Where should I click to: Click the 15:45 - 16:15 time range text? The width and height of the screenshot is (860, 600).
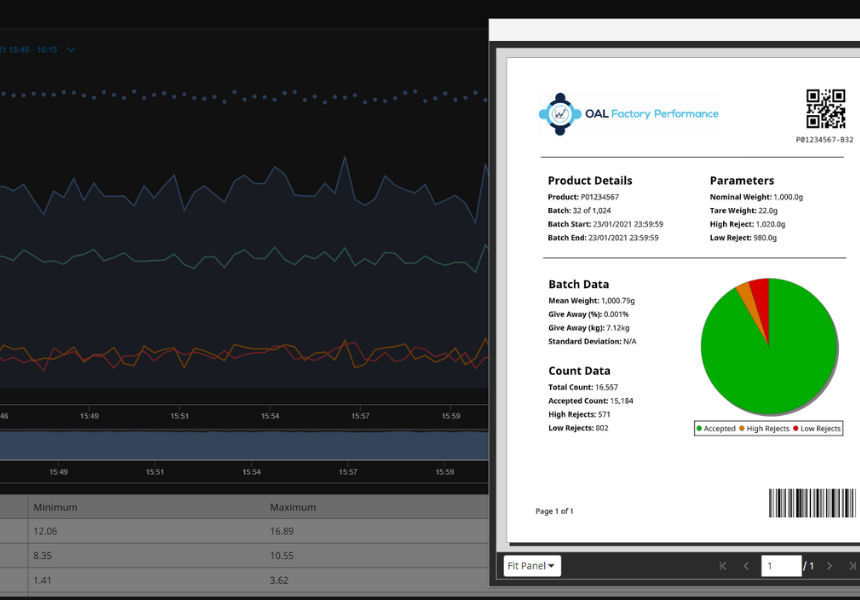pyautogui.click(x=30, y=50)
